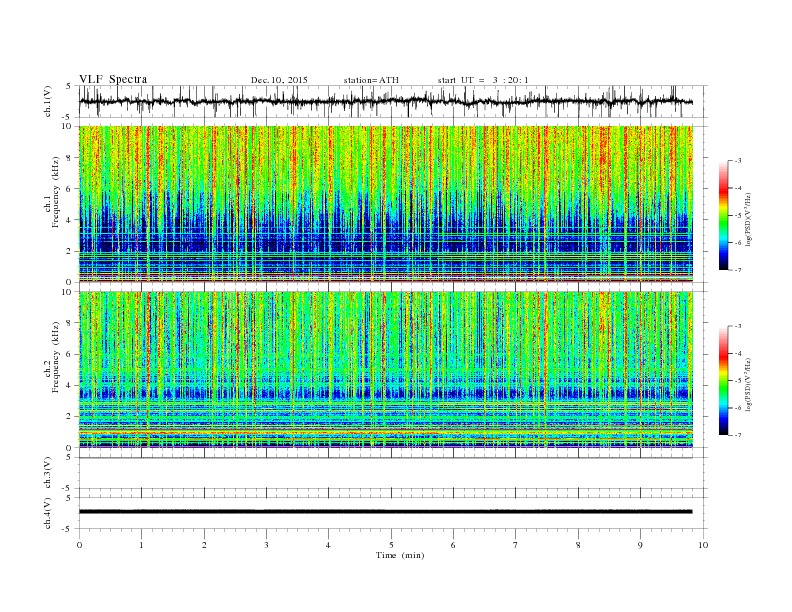Click the time axis tick label "5"
Image resolution: width=792 pixels, height=612 pixels.
(391, 545)
